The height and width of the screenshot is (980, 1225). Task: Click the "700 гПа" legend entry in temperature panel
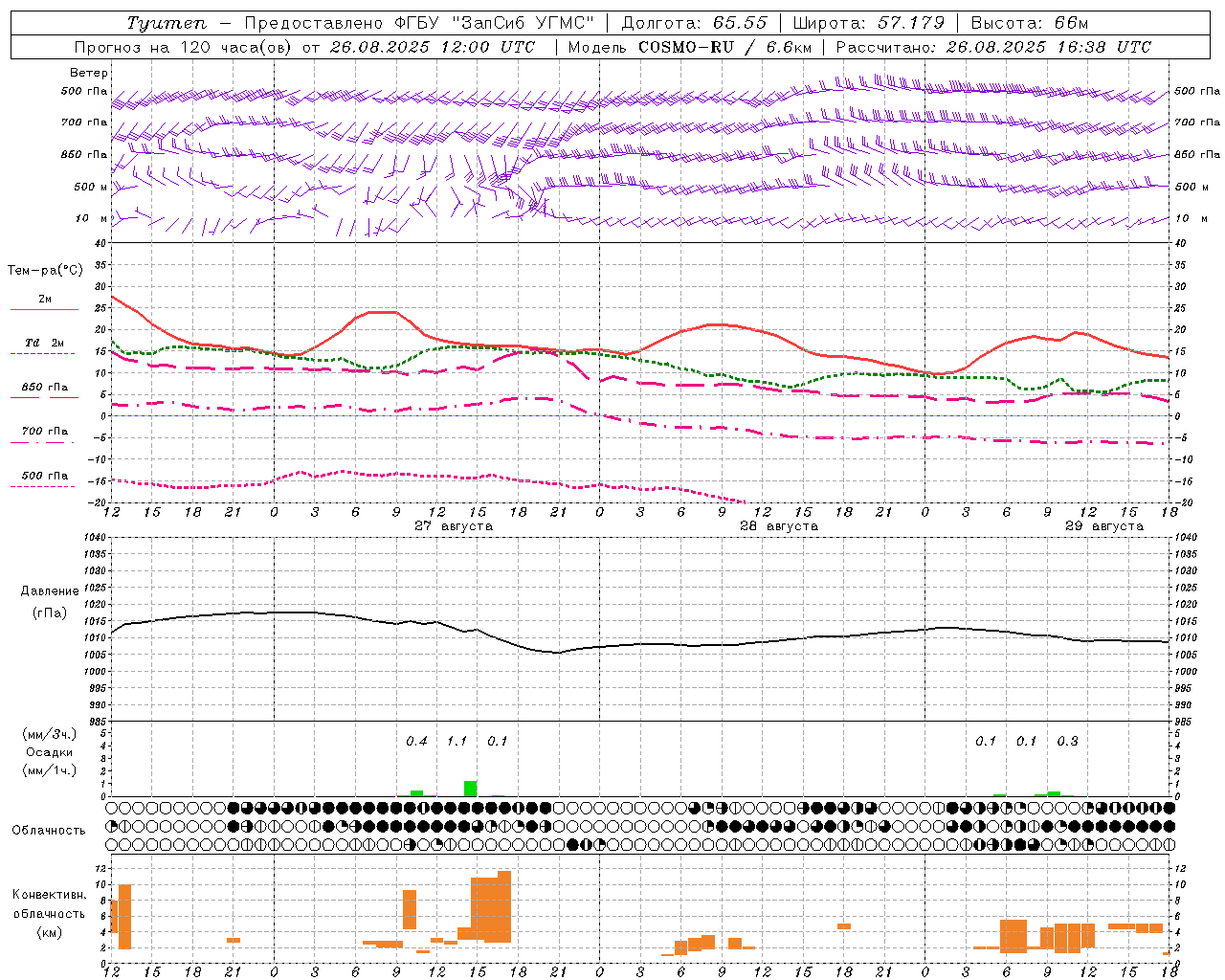point(45,432)
